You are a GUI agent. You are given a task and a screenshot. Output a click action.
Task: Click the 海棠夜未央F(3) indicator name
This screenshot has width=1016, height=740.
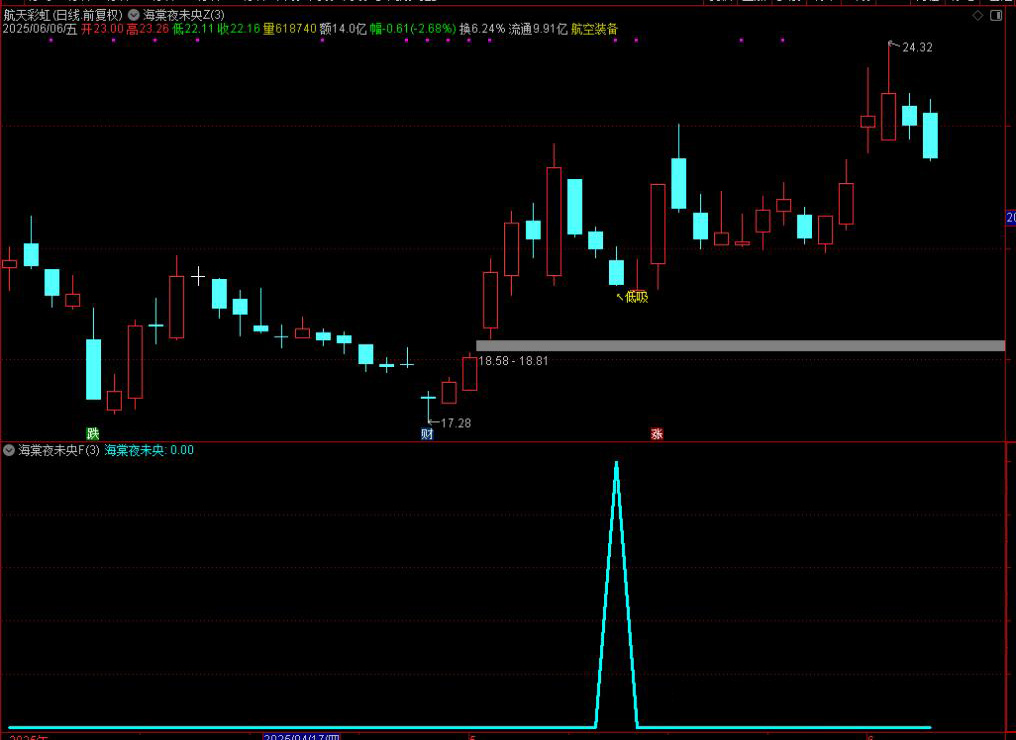[x=59, y=451]
